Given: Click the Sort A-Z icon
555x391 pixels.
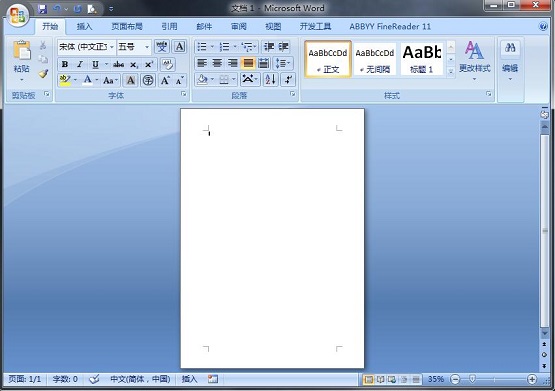Looking at the screenshot, I should point(270,80).
